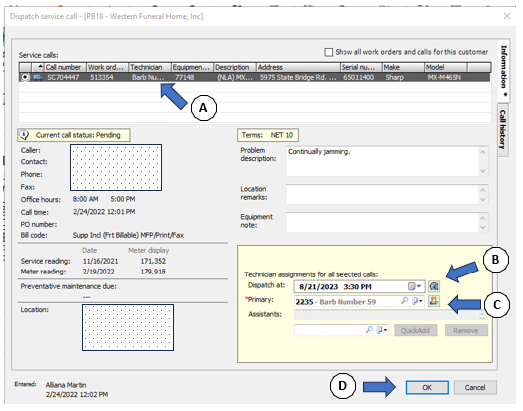Click the Address column header
This screenshot has width=523, height=411.
(298, 67)
